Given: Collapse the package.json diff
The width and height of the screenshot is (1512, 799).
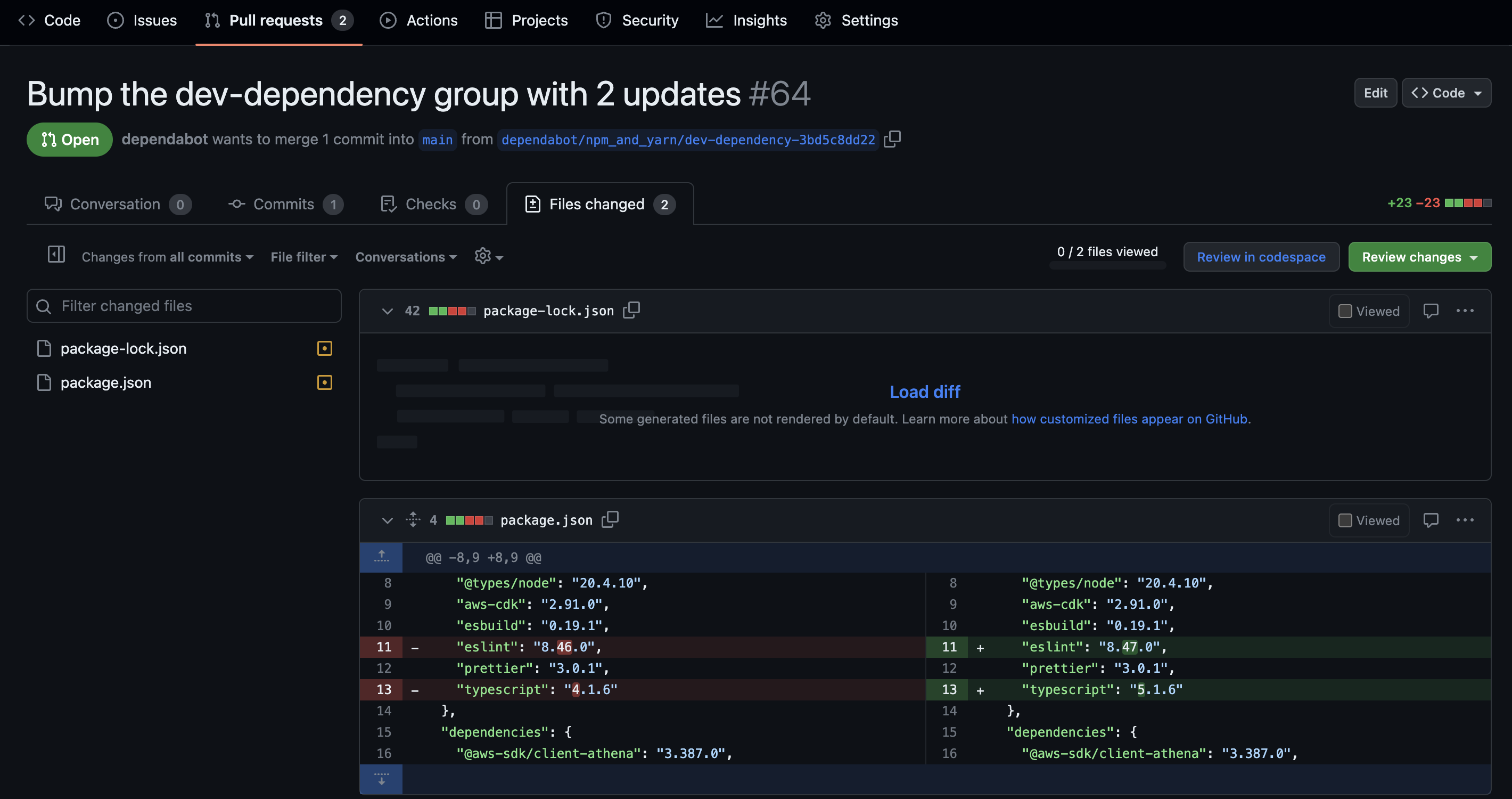Looking at the screenshot, I should pyautogui.click(x=388, y=520).
